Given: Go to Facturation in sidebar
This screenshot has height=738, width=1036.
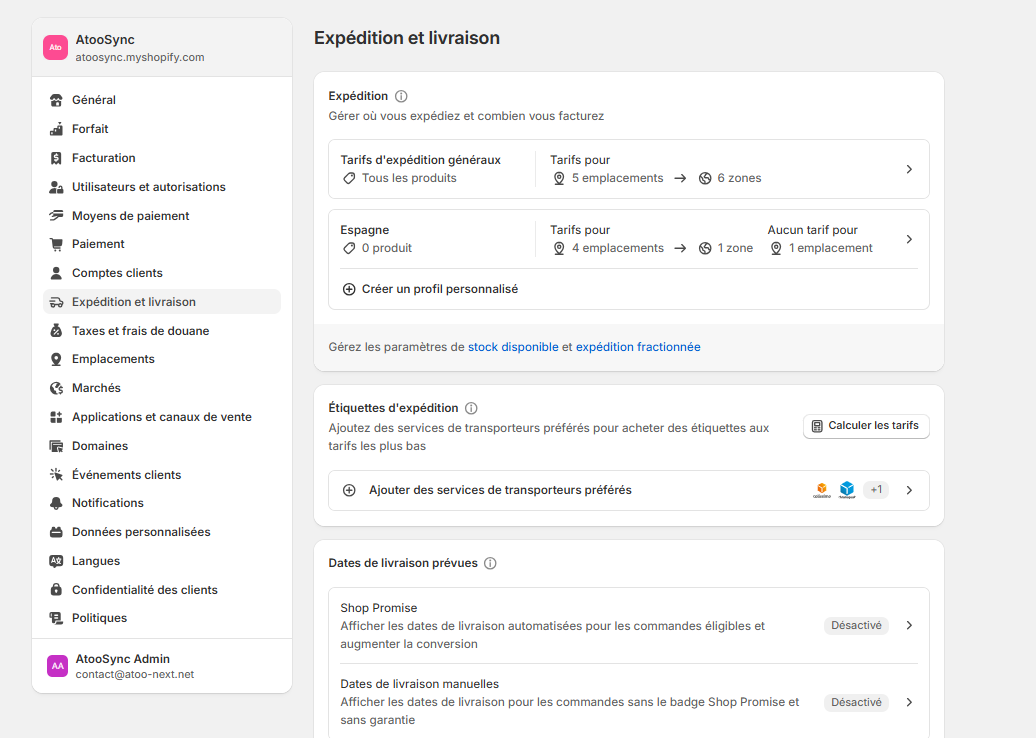Looking at the screenshot, I should pyautogui.click(x=162, y=158).
